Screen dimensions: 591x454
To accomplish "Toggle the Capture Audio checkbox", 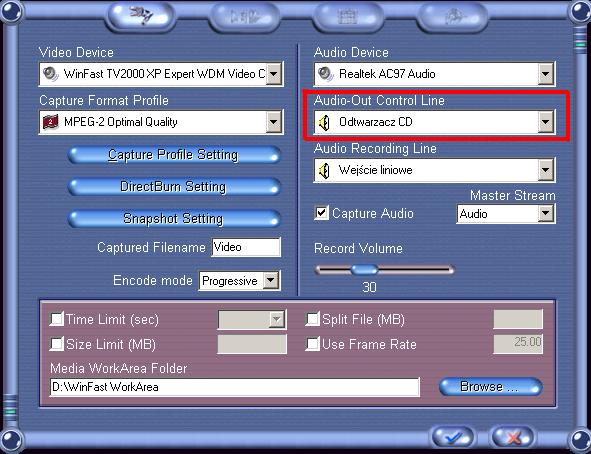I will (x=321, y=213).
